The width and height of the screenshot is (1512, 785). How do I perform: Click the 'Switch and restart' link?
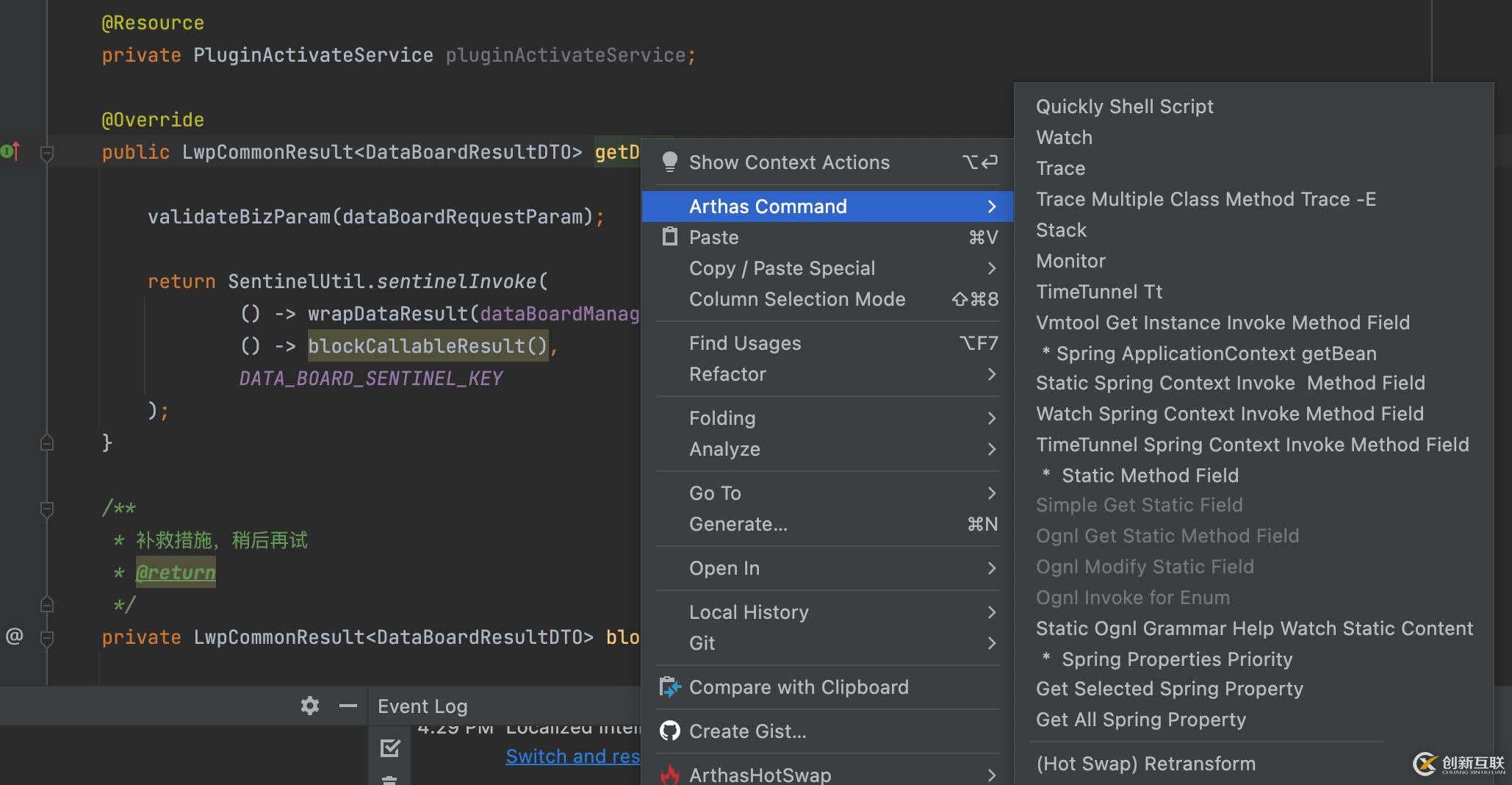click(572, 756)
